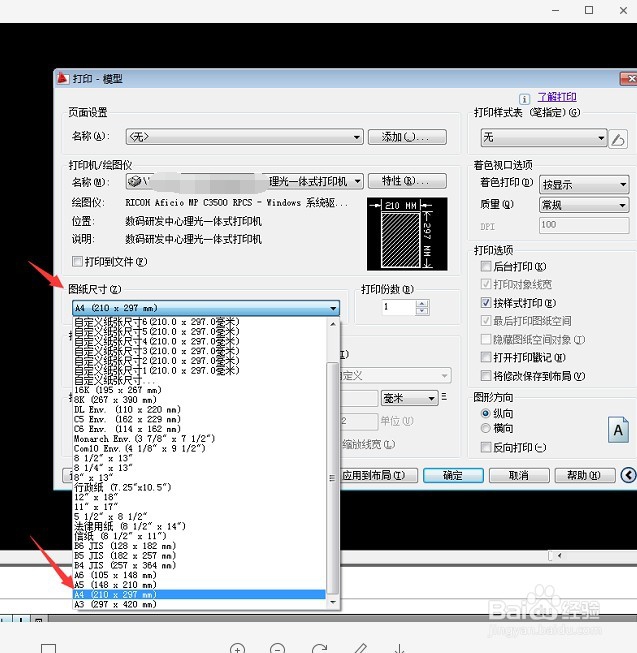Choose highlighted A4 (210 x 297 mm) entry
This screenshot has height=653, width=637.
[199, 594]
